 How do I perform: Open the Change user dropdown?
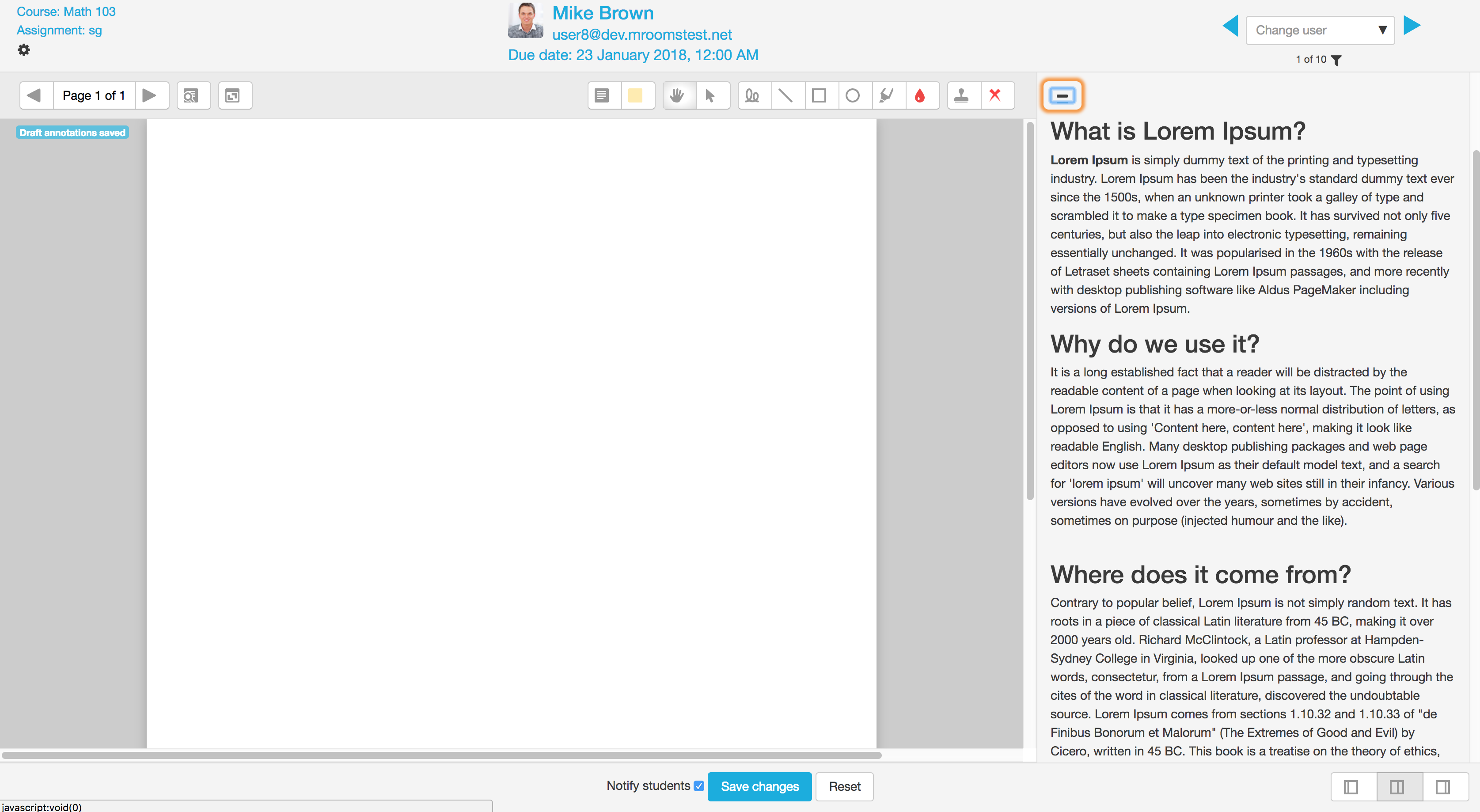[1320, 30]
